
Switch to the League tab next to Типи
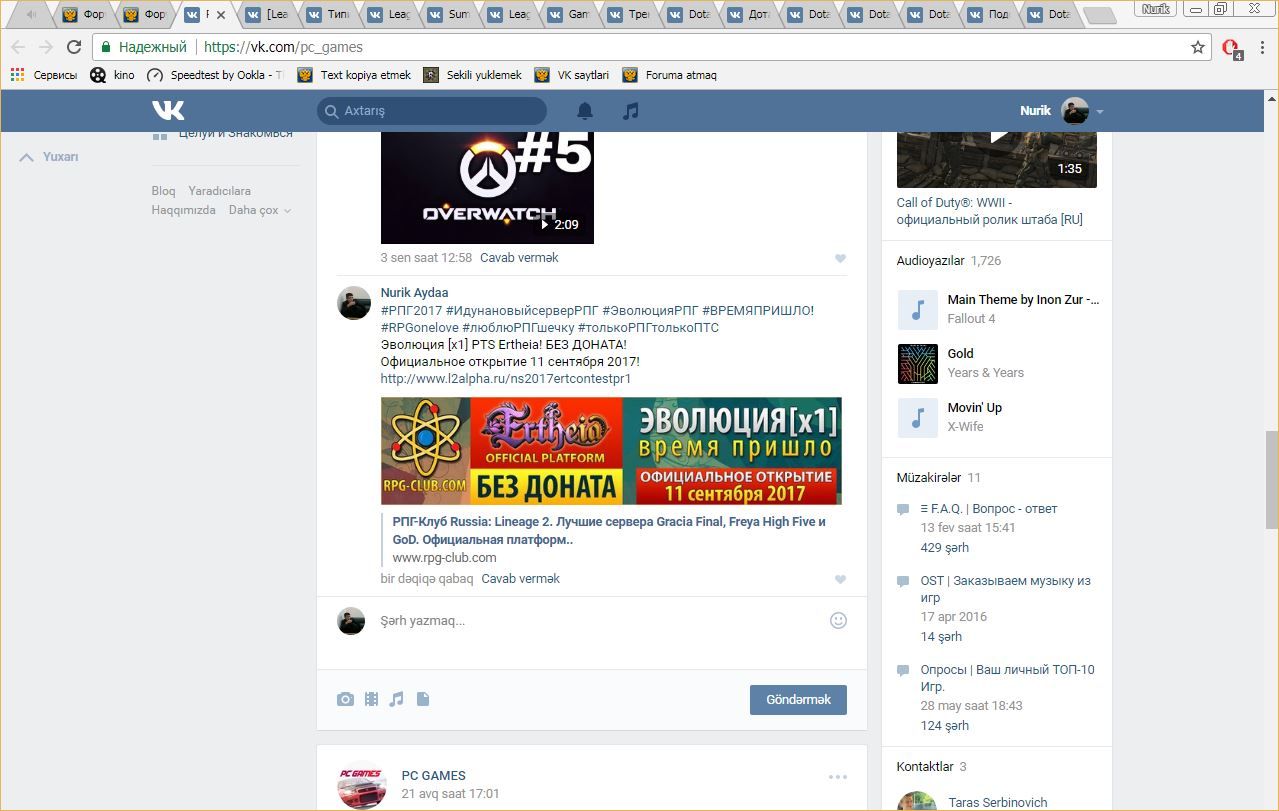(x=390, y=15)
